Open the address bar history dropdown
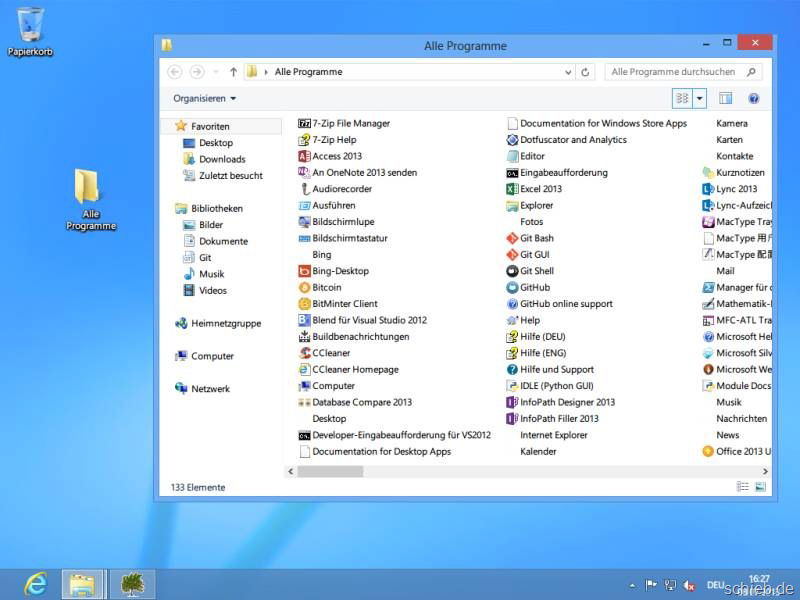This screenshot has height=600, width=800. click(569, 72)
